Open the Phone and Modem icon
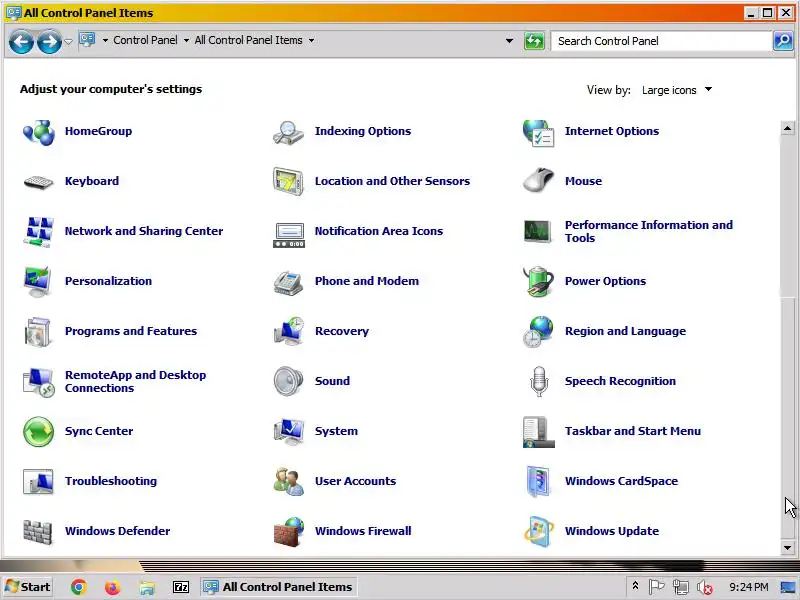This screenshot has height=600, width=800. click(288, 282)
